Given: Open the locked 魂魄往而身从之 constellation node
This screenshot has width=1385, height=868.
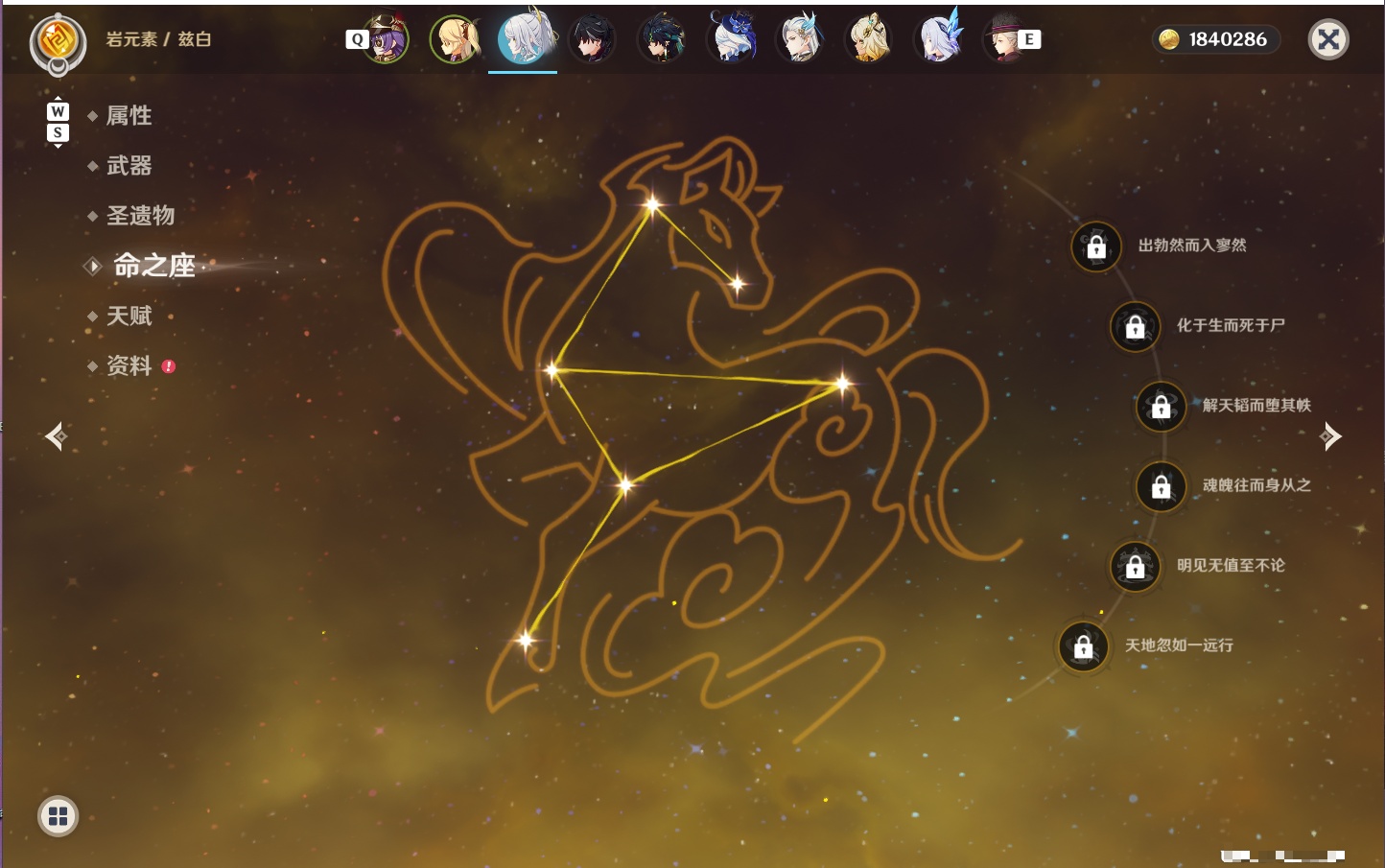Looking at the screenshot, I should (x=1161, y=486).
